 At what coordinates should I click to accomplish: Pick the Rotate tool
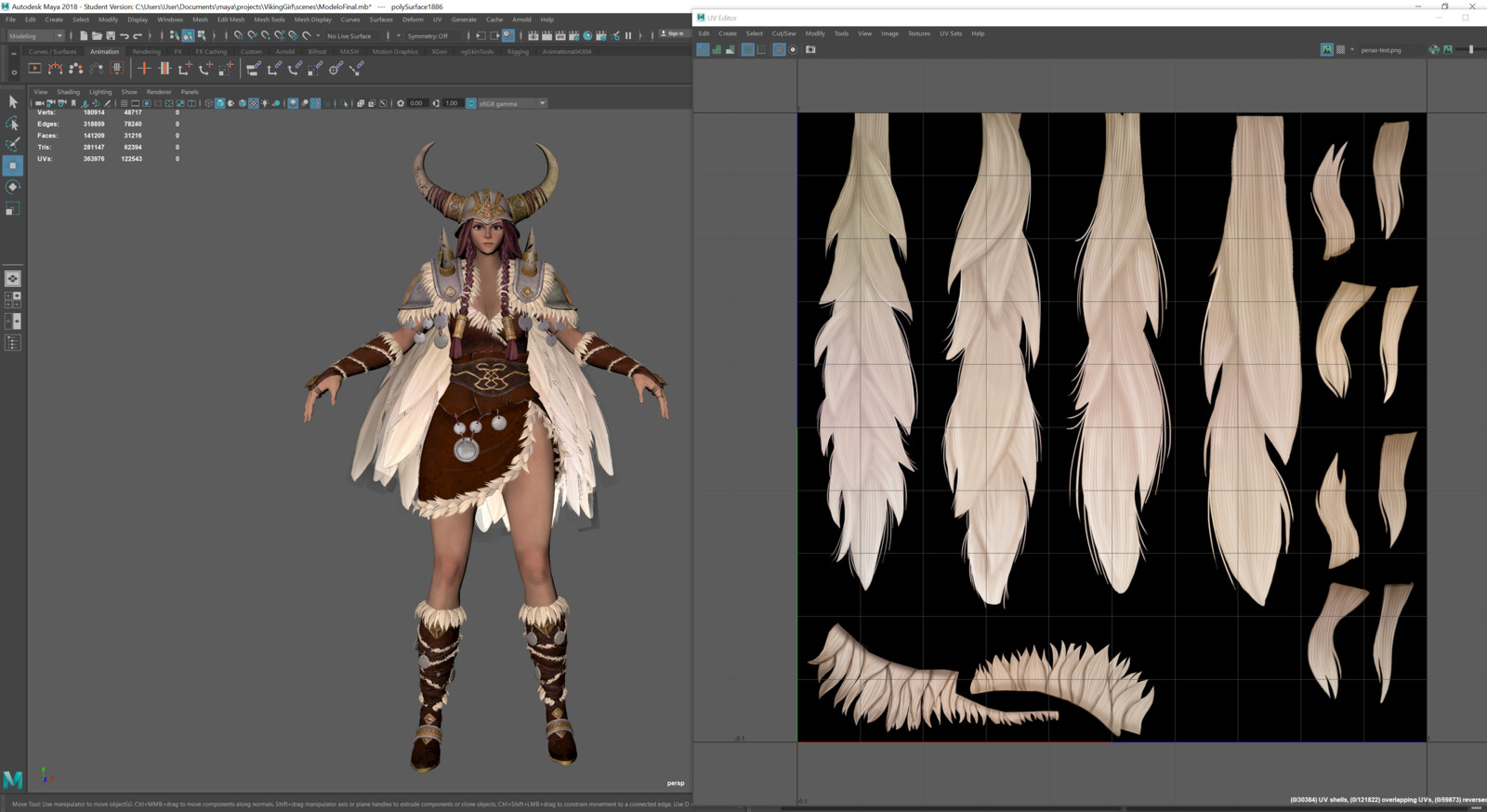[13, 187]
